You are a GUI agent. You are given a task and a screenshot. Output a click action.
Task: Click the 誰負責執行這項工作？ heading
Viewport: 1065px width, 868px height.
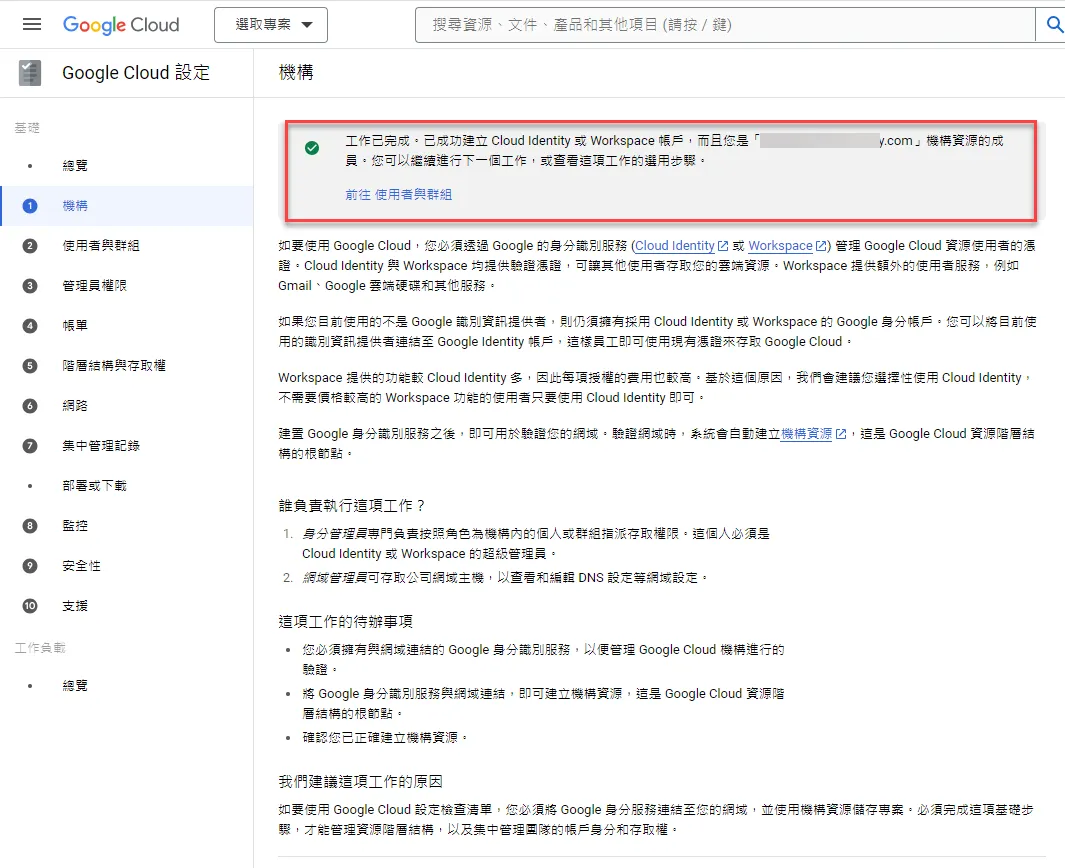[352, 506]
